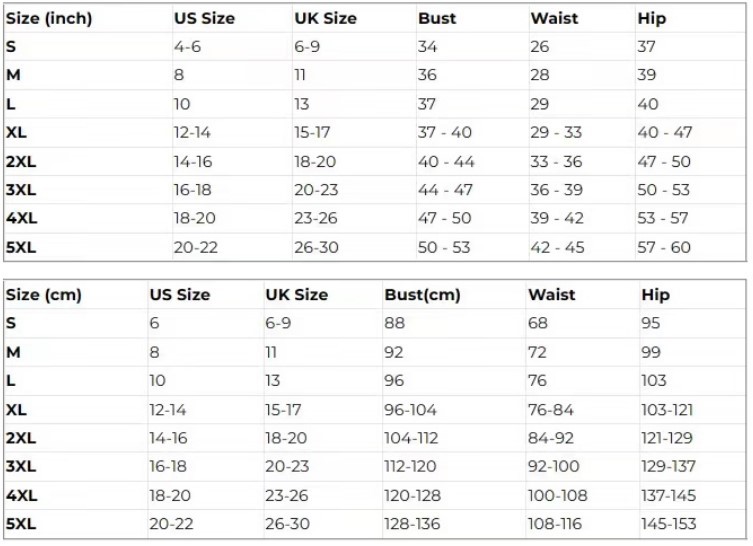The height and width of the screenshot is (546, 753).
Task: Select the 'Bust' header in inch table
Action: [437, 18]
